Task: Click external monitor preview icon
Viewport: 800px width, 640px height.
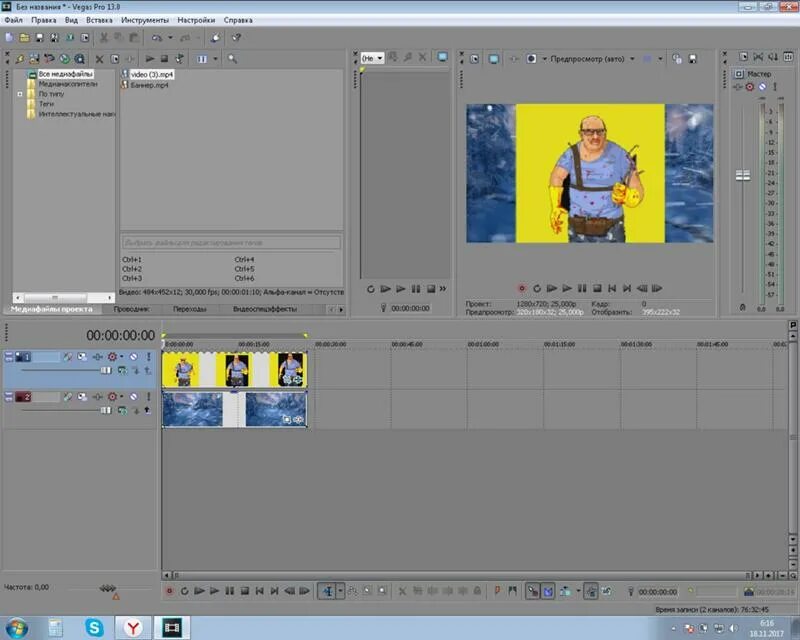Action: coord(493,59)
